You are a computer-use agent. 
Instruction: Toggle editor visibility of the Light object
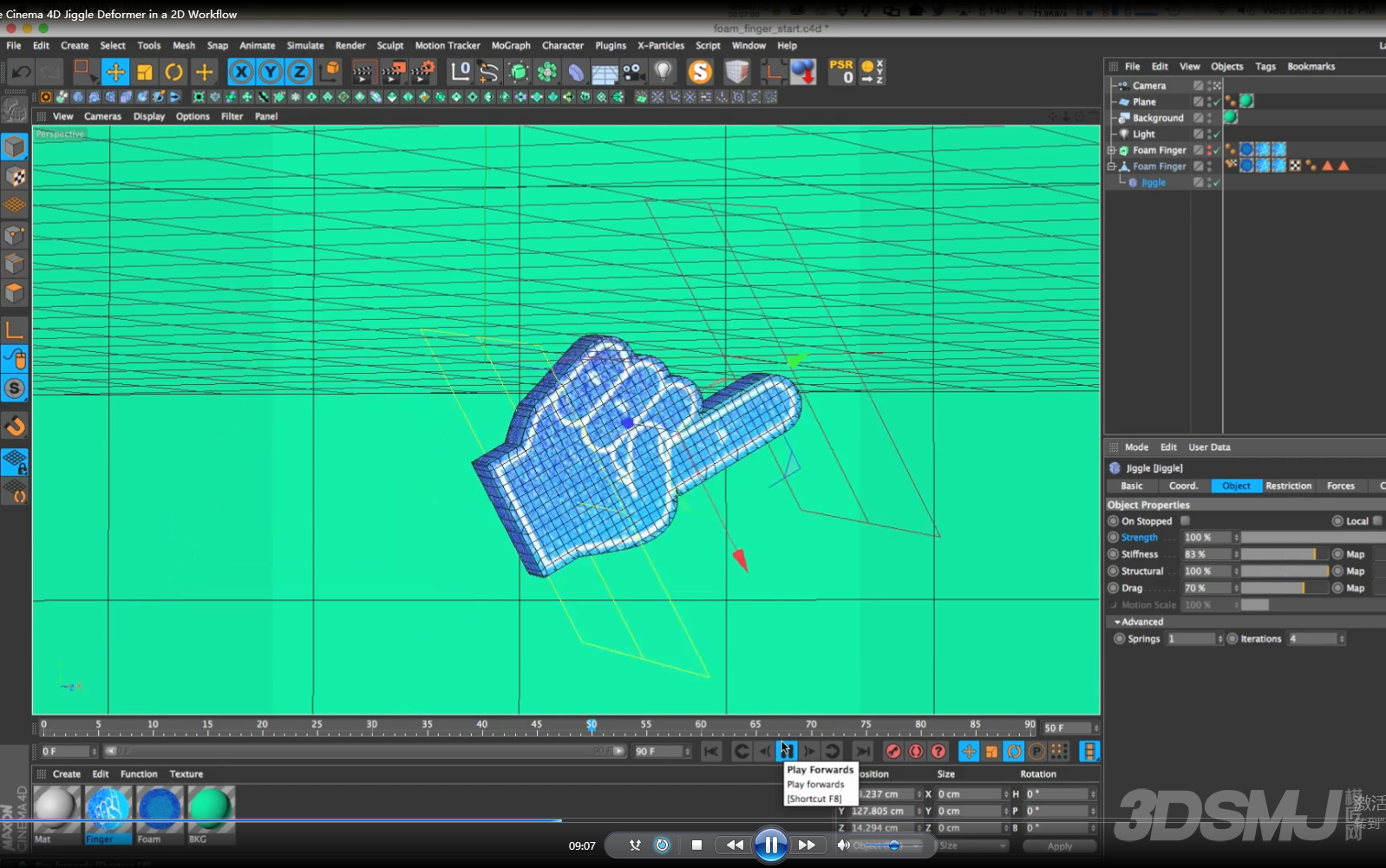coord(1210,132)
